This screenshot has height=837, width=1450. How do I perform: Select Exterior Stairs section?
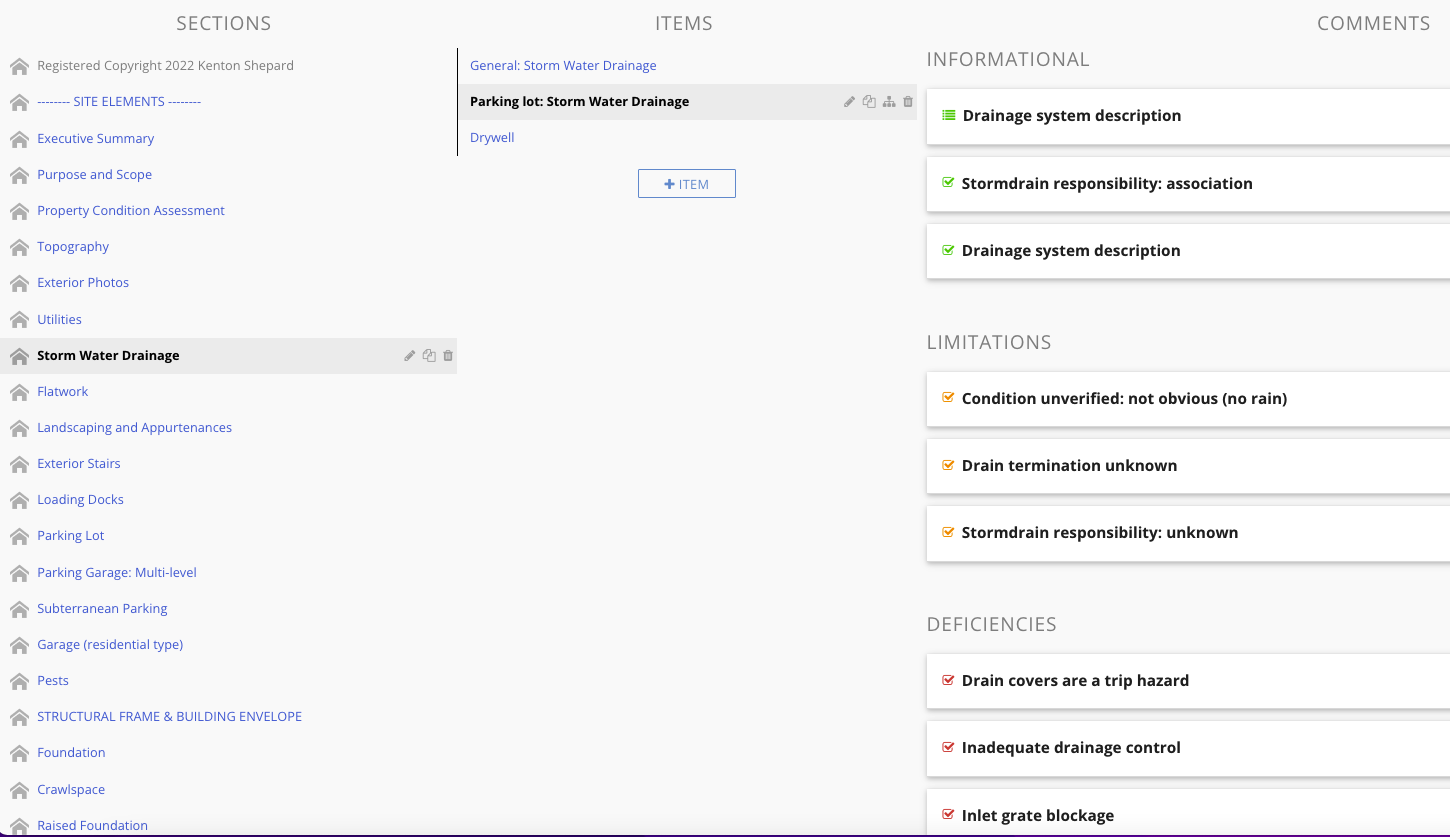78,464
